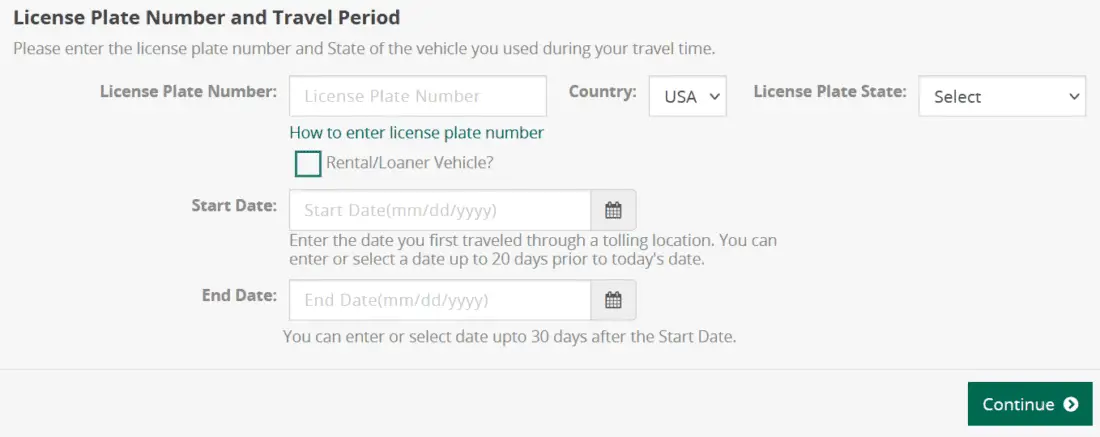Click the 'Start Date:' field label
Image resolution: width=1100 pixels, height=437 pixels.
(234, 205)
